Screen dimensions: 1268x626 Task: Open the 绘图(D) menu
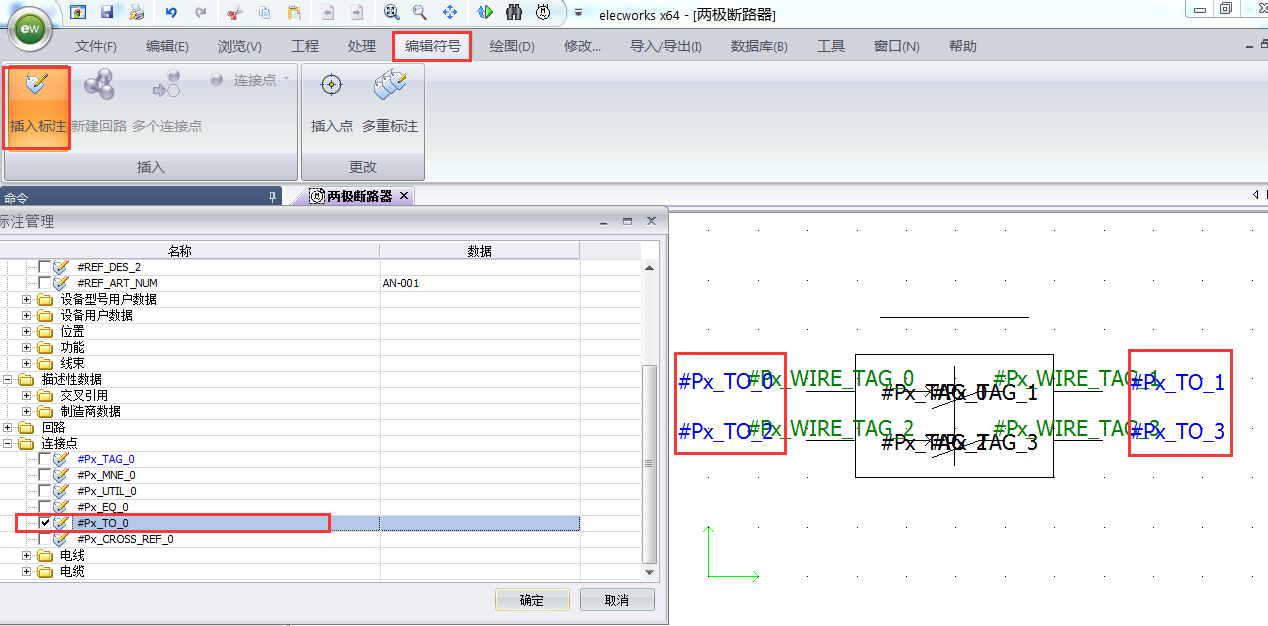click(x=512, y=46)
